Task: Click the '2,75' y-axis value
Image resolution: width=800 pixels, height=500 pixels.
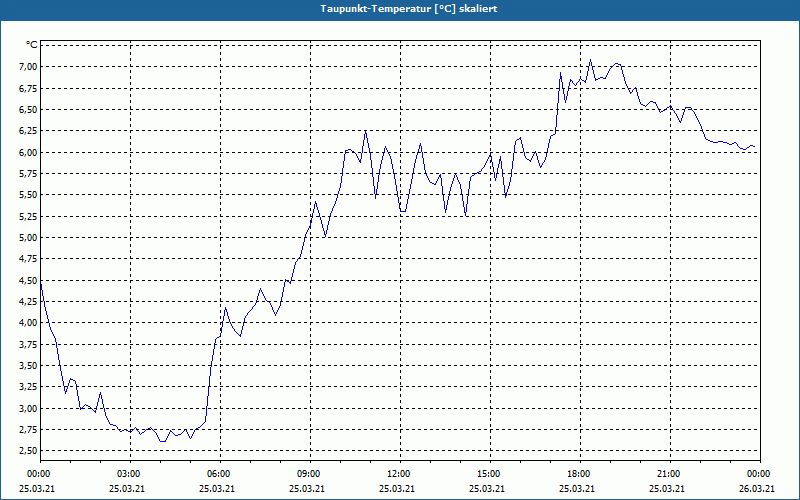Action: (29, 430)
